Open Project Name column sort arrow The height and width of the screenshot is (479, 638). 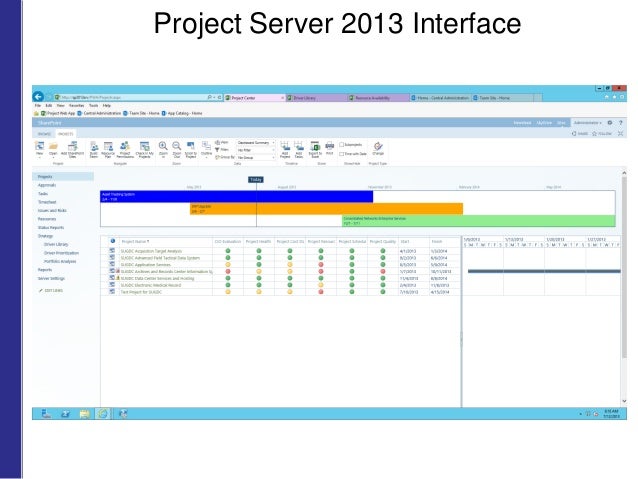148,241
